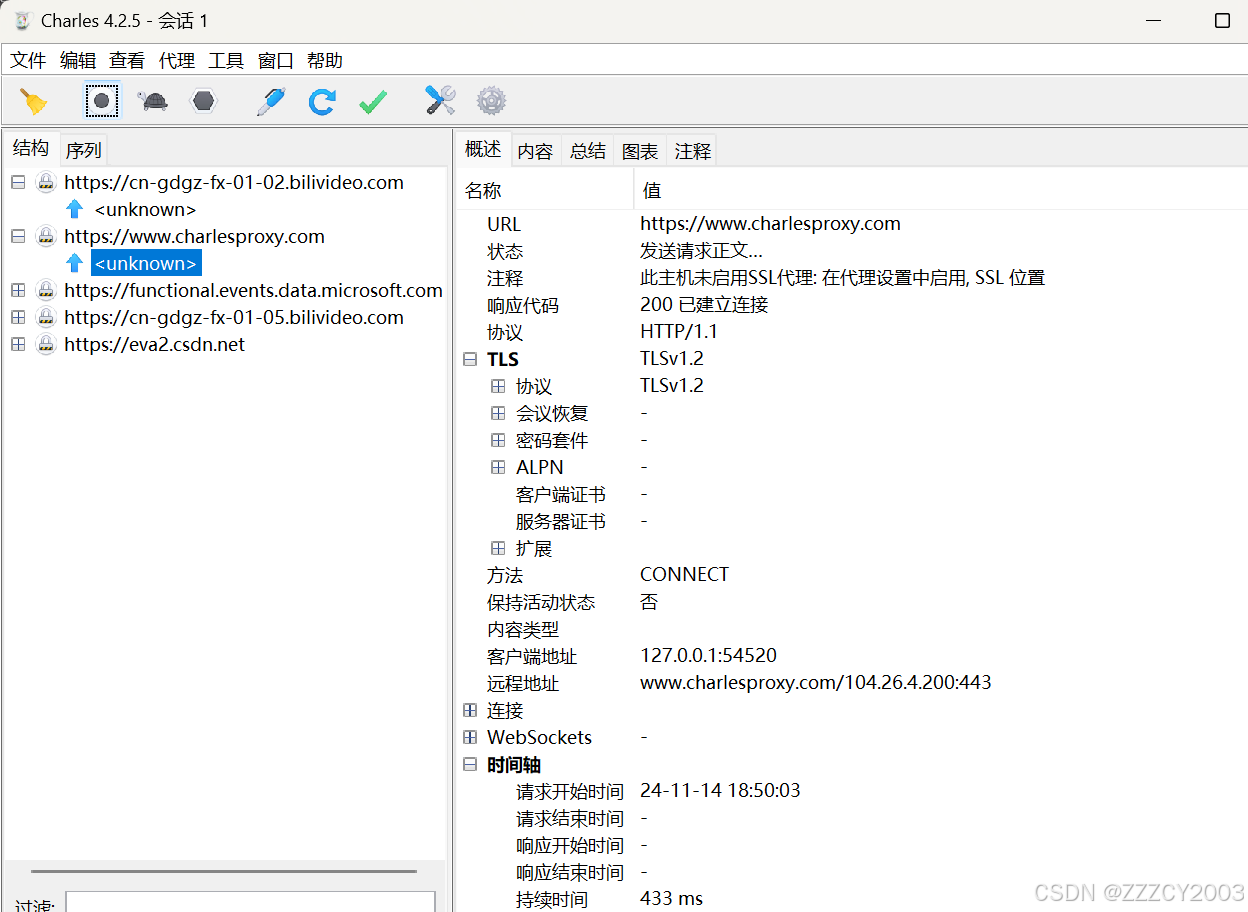Switch to the 内容 tab
The height and width of the screenshot is (912, 1248).
(x=535, y=151)
